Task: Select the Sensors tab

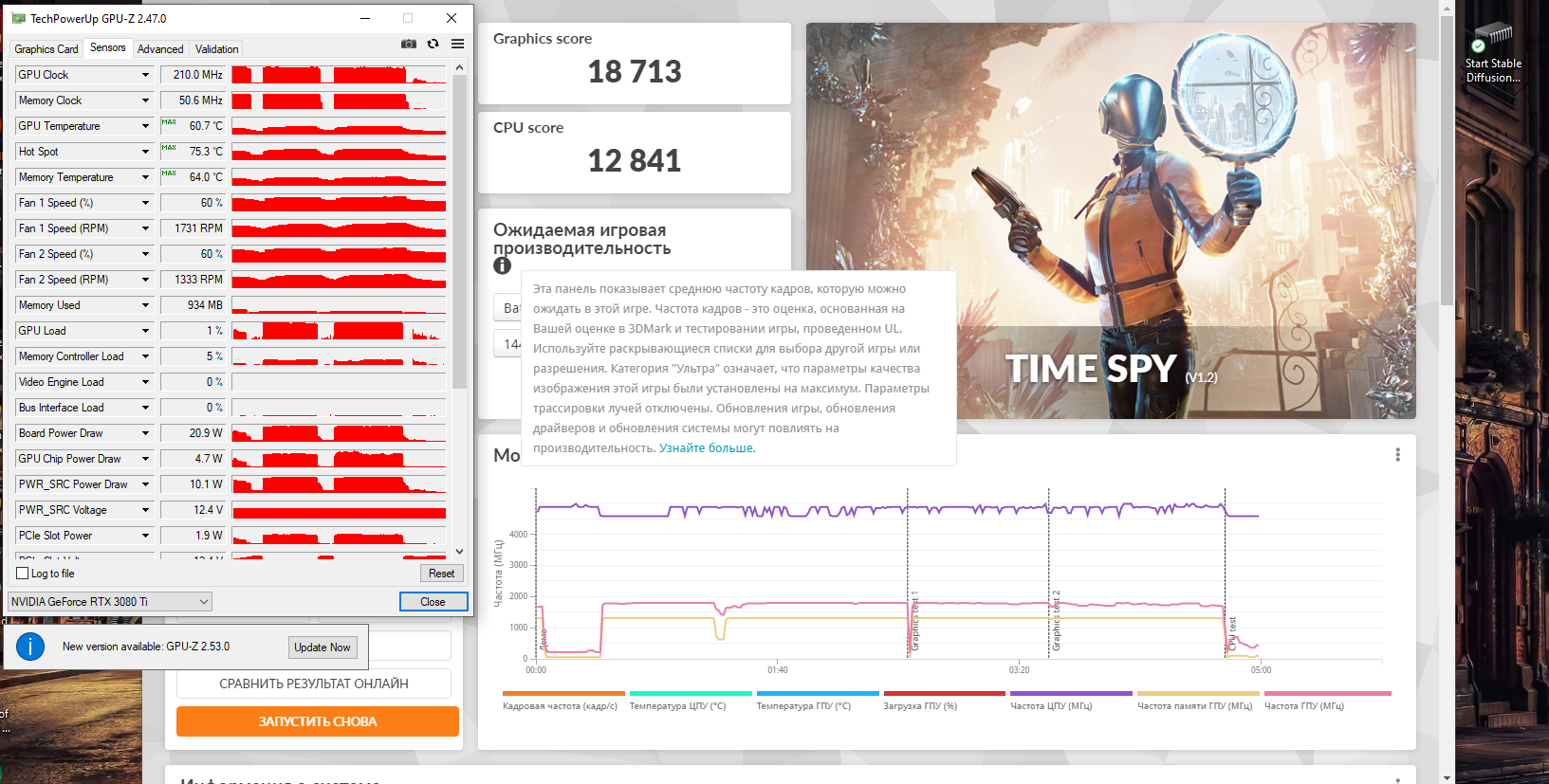Action: (x=108, y=47)
